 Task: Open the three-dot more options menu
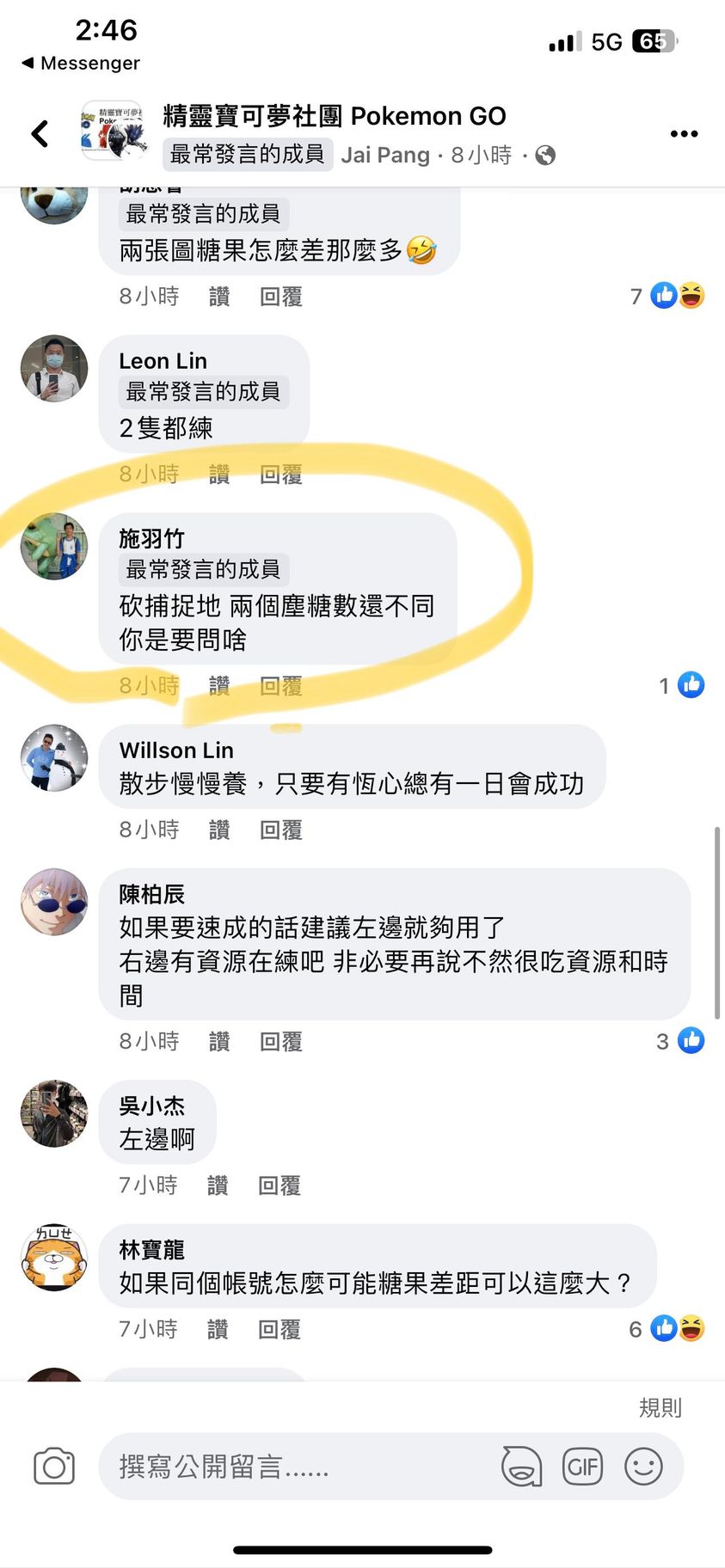[684, 133]
